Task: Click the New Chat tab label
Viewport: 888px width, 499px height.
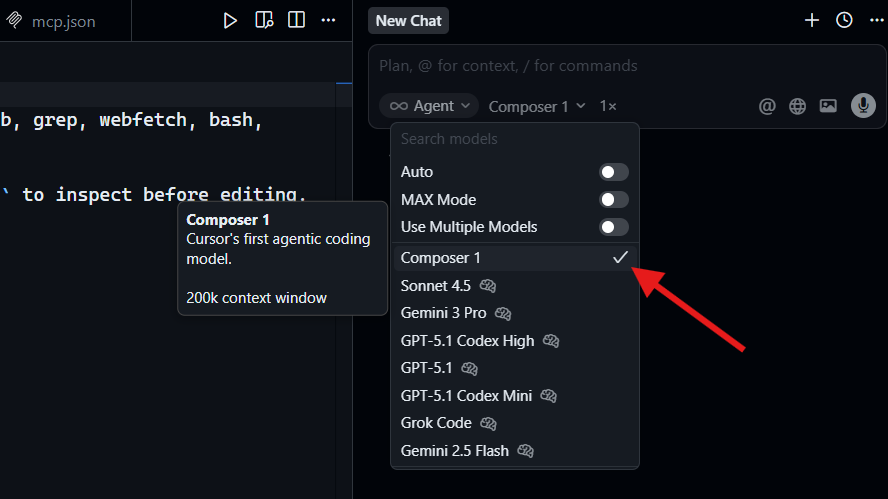Action: 408,21
